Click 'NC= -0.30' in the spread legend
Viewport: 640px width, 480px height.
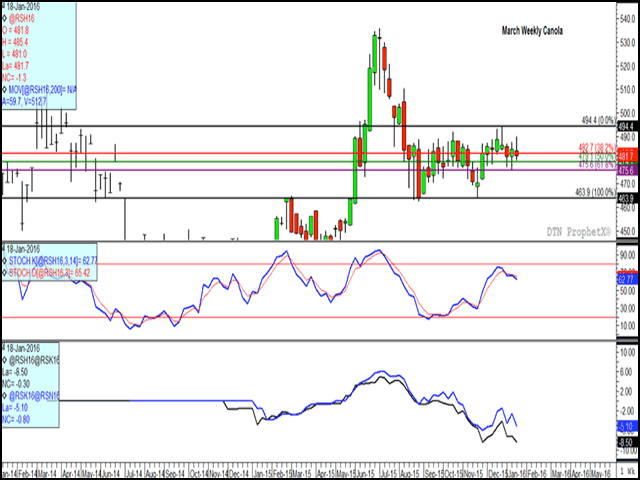point(16,384)
